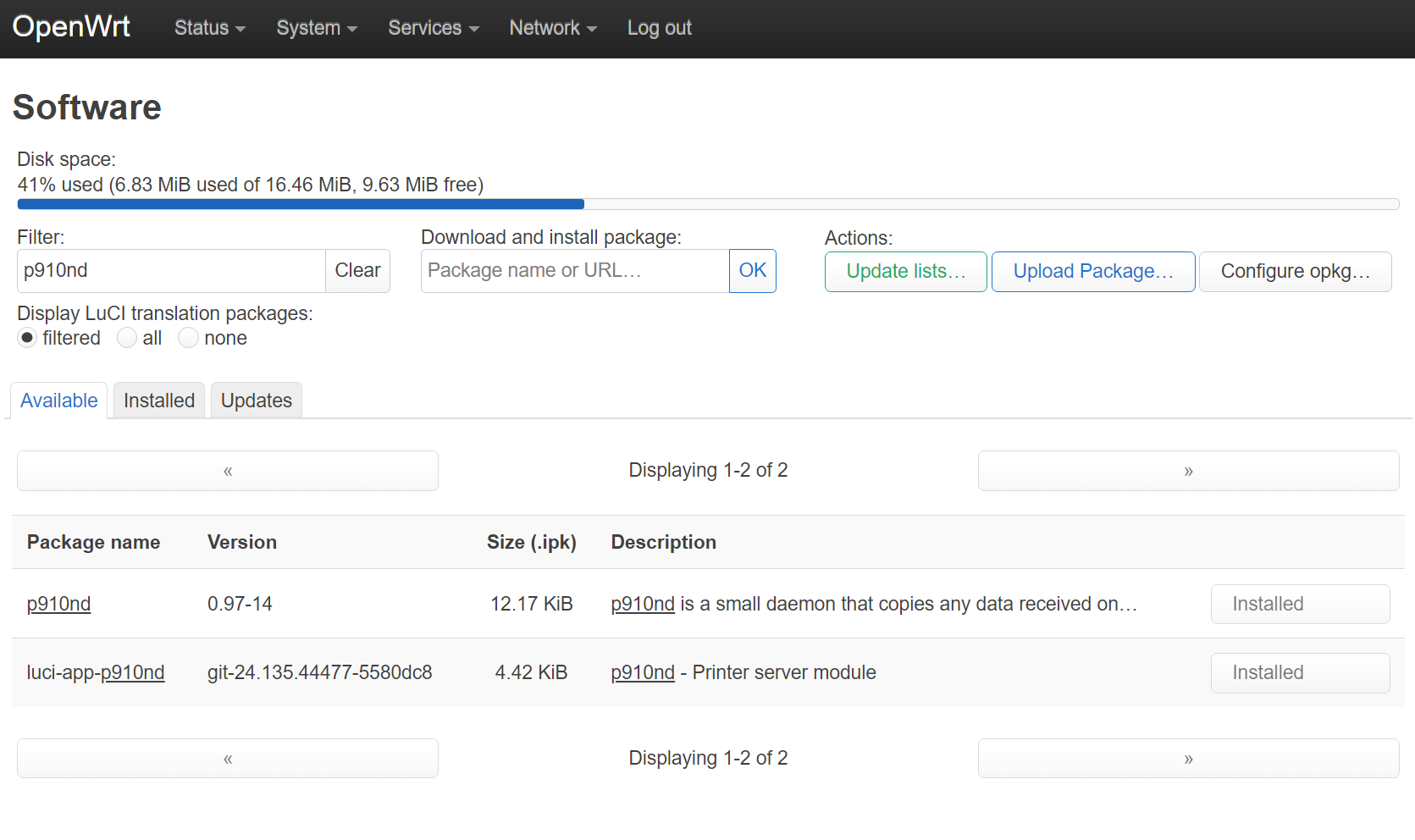Select the 'filtered' translation packages option
This screenshot has width=1415, height=840.
click(x=28, y=338)
